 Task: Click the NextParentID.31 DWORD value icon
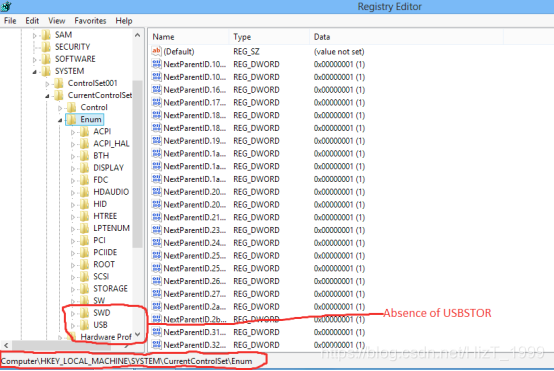pyautogui.click(x=157, y=332)
